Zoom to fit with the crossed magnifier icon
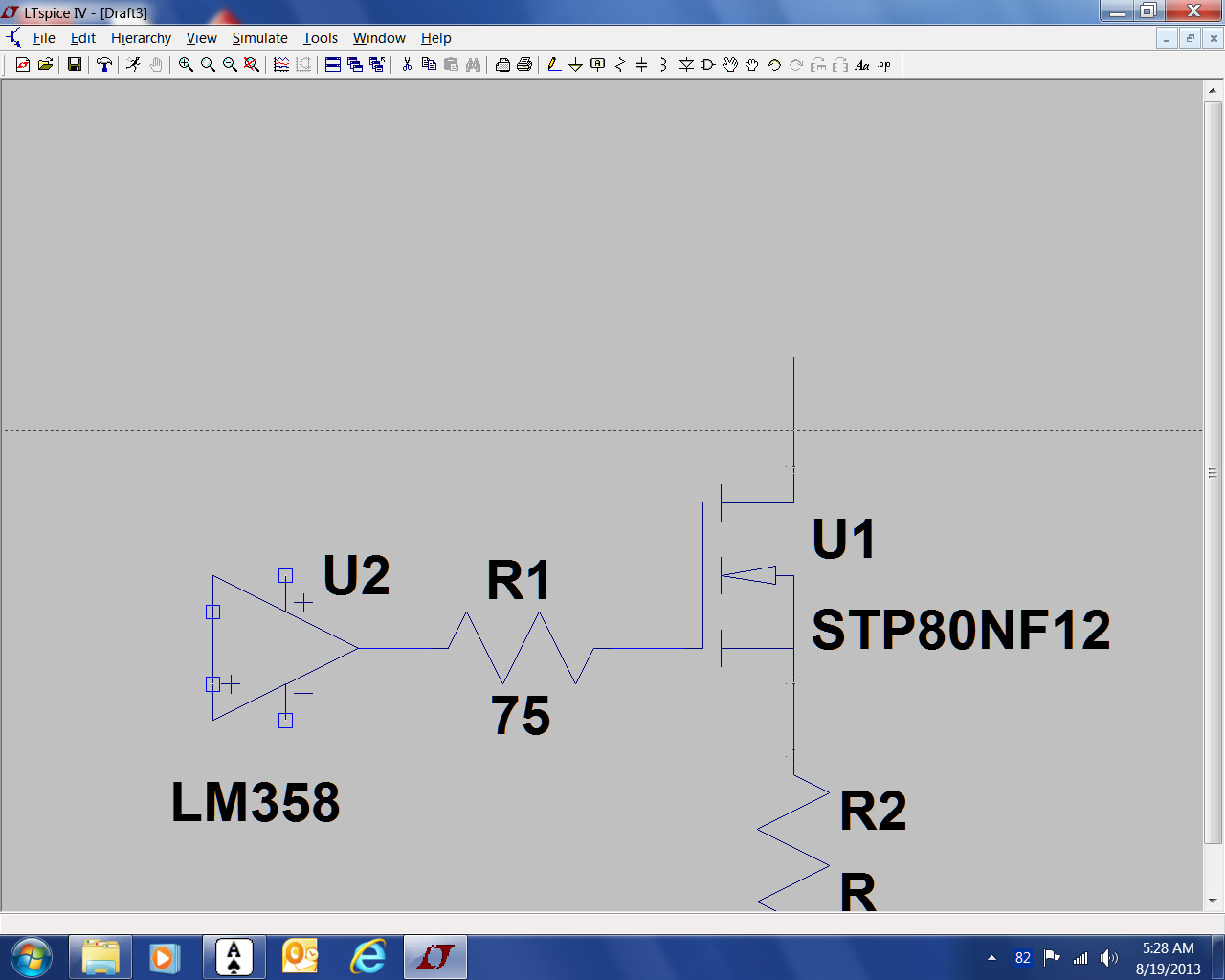Viewport: 1225px width, 980px height. coord(252,65)
